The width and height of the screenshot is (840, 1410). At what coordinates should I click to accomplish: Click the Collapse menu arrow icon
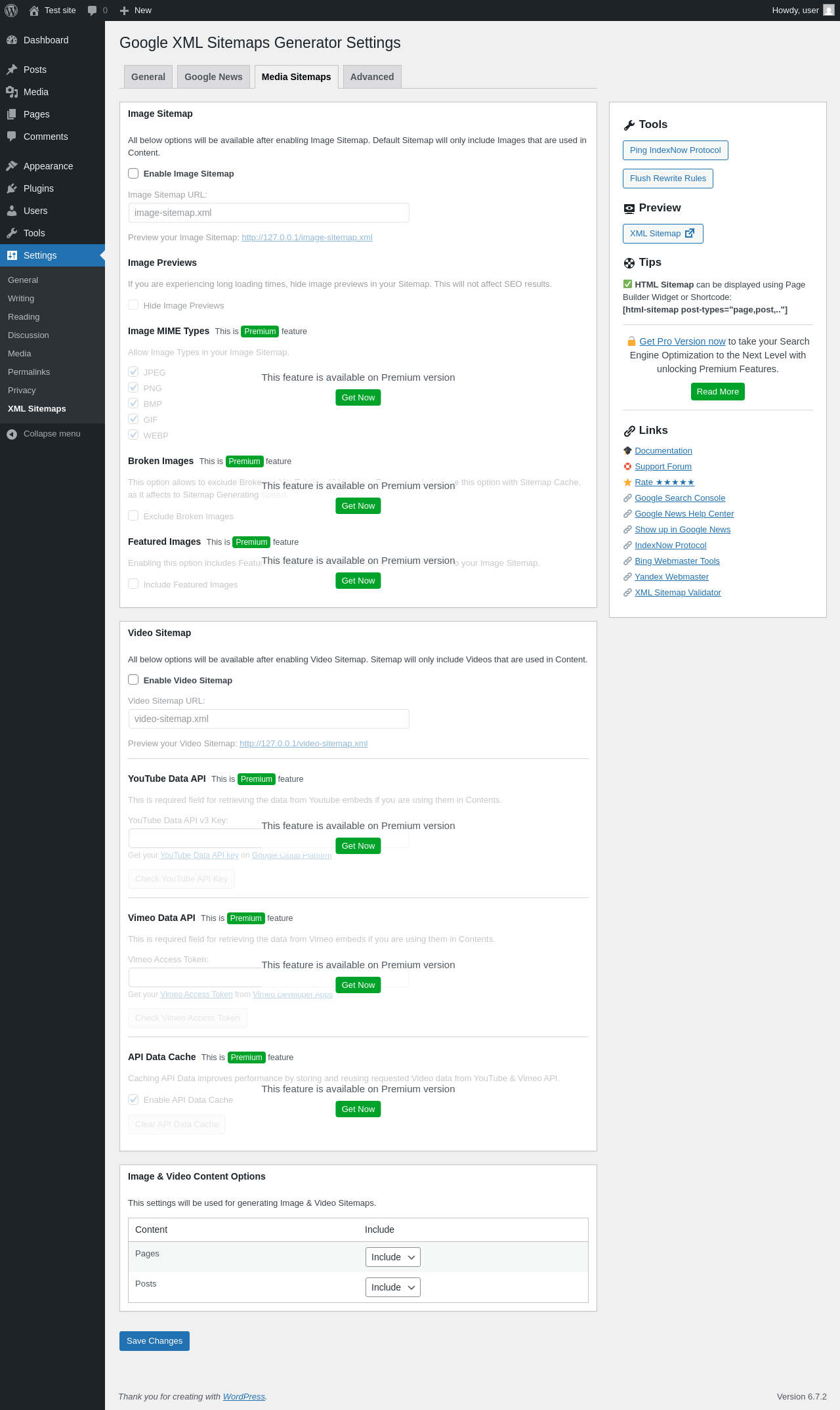pyautogui.click(x=12, y=434)
